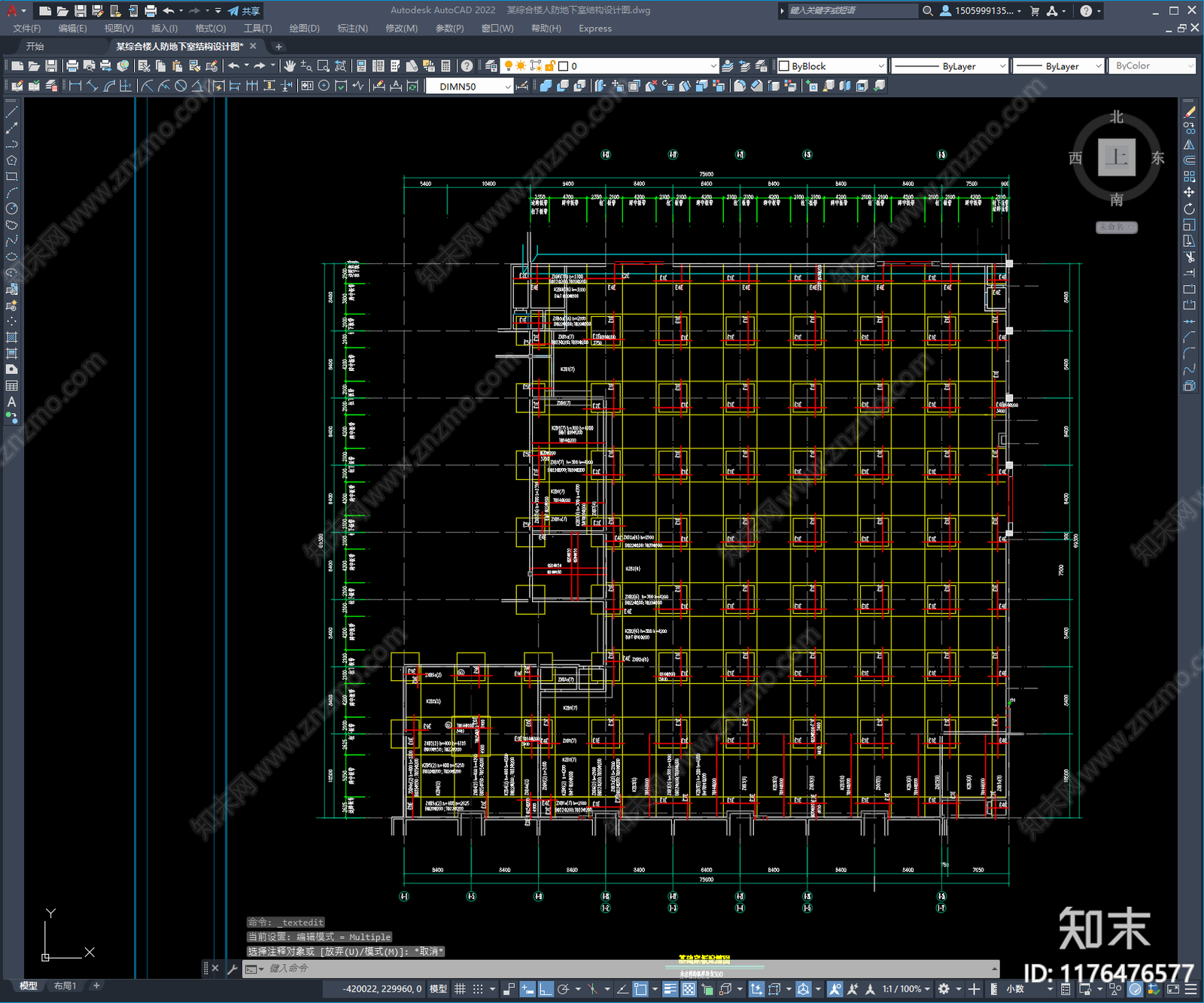Select the Linear dimension tool
This screenshot has width=1204, height=1003.
pyautogui.click(x=75, y=86)
